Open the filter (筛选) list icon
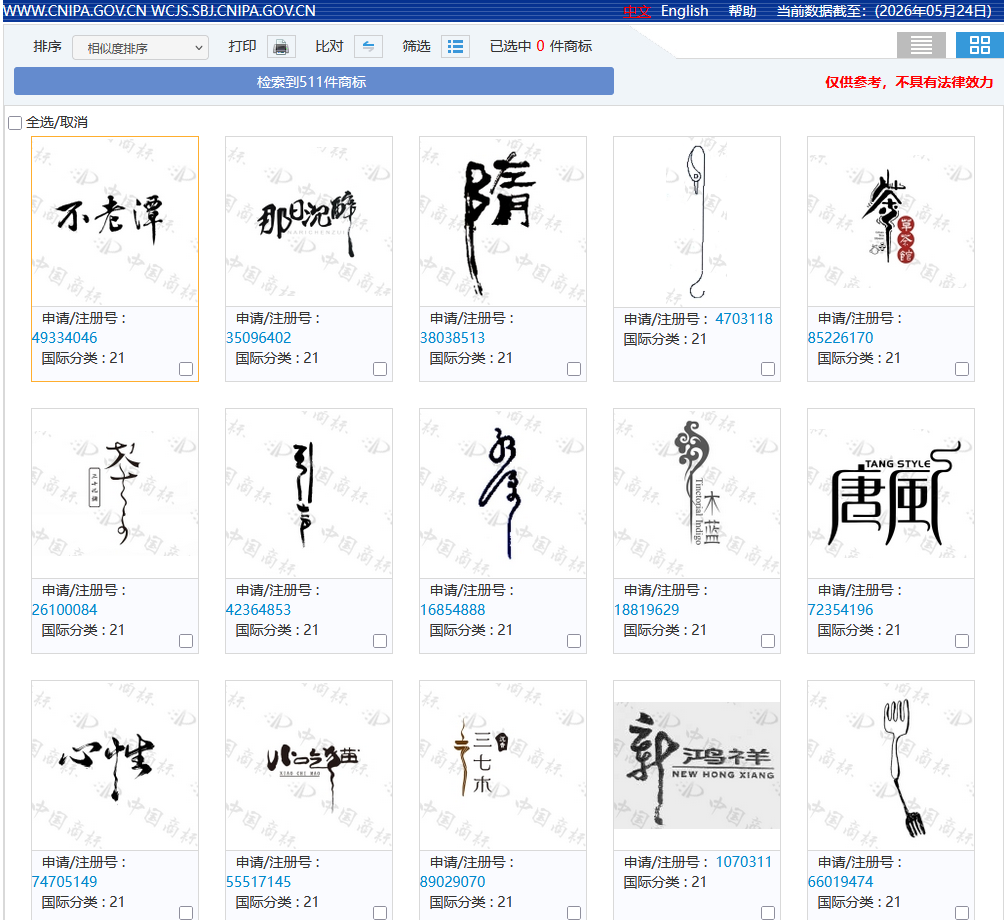1004x920 pixels. click(455, 47)
